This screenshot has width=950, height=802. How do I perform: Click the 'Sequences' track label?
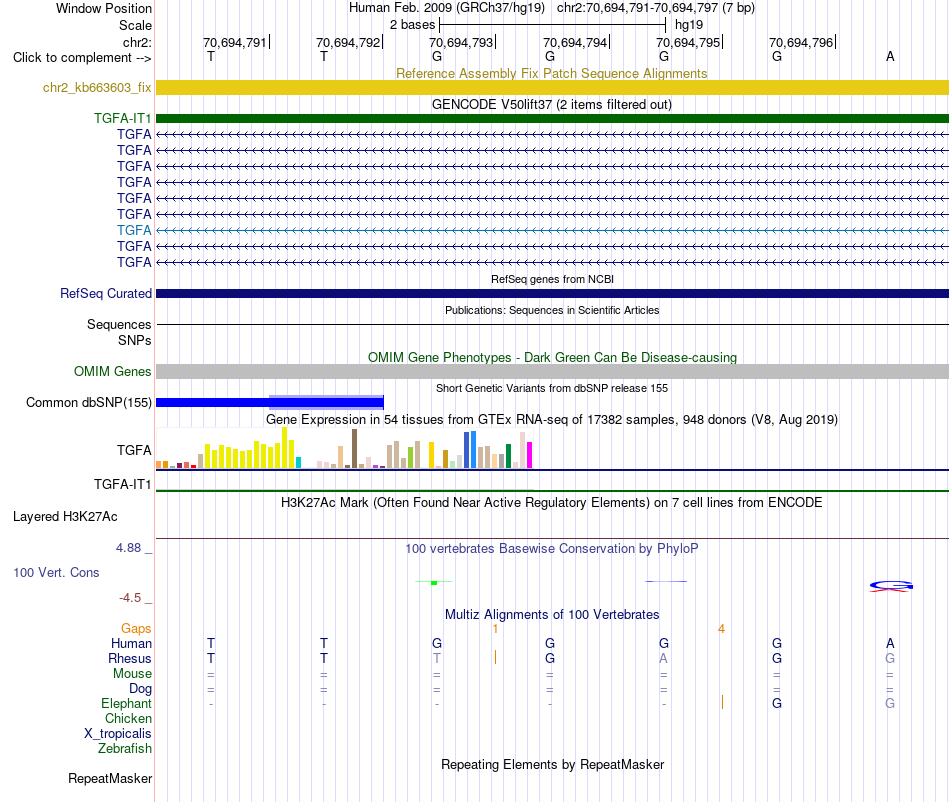pyautogui.click(x=119, y=324)
